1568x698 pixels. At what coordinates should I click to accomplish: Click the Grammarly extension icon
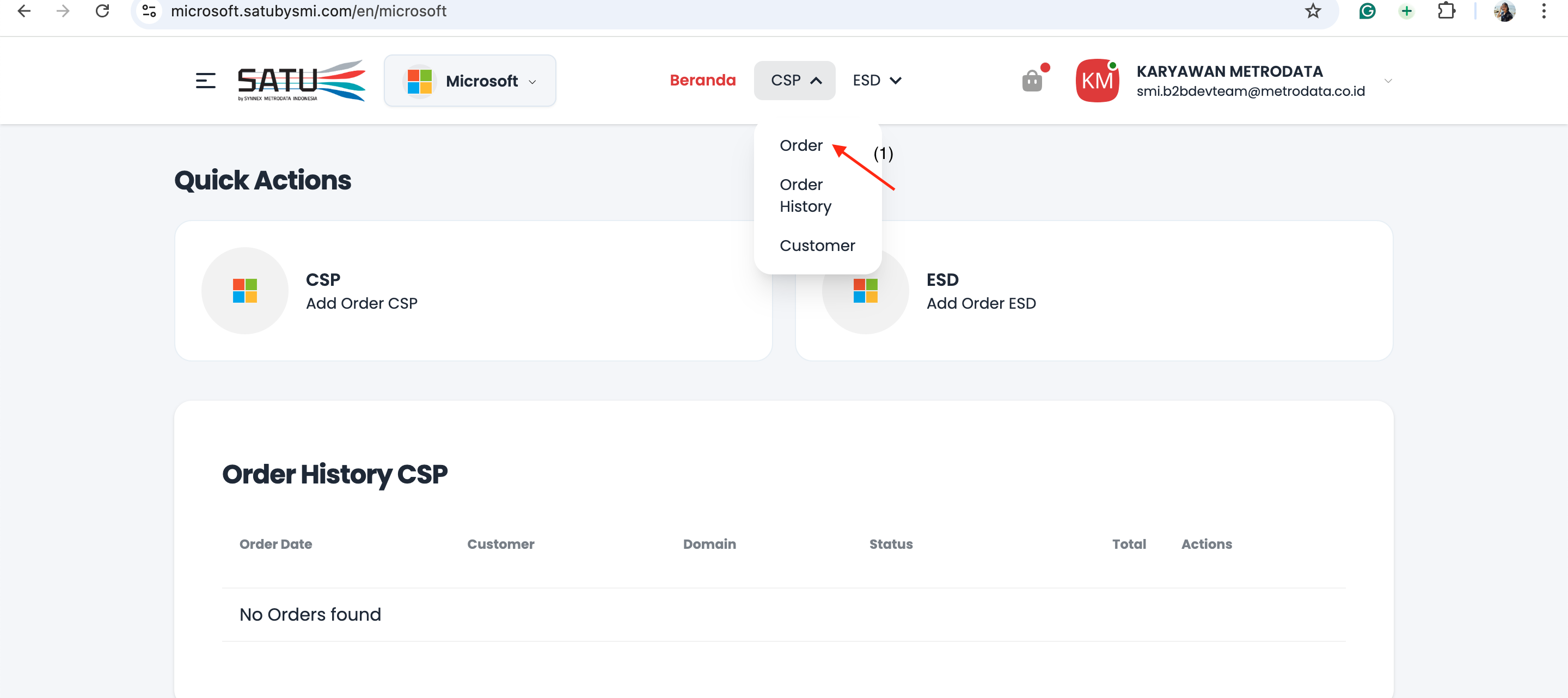pyautogui.click(x=1367, y=11)
